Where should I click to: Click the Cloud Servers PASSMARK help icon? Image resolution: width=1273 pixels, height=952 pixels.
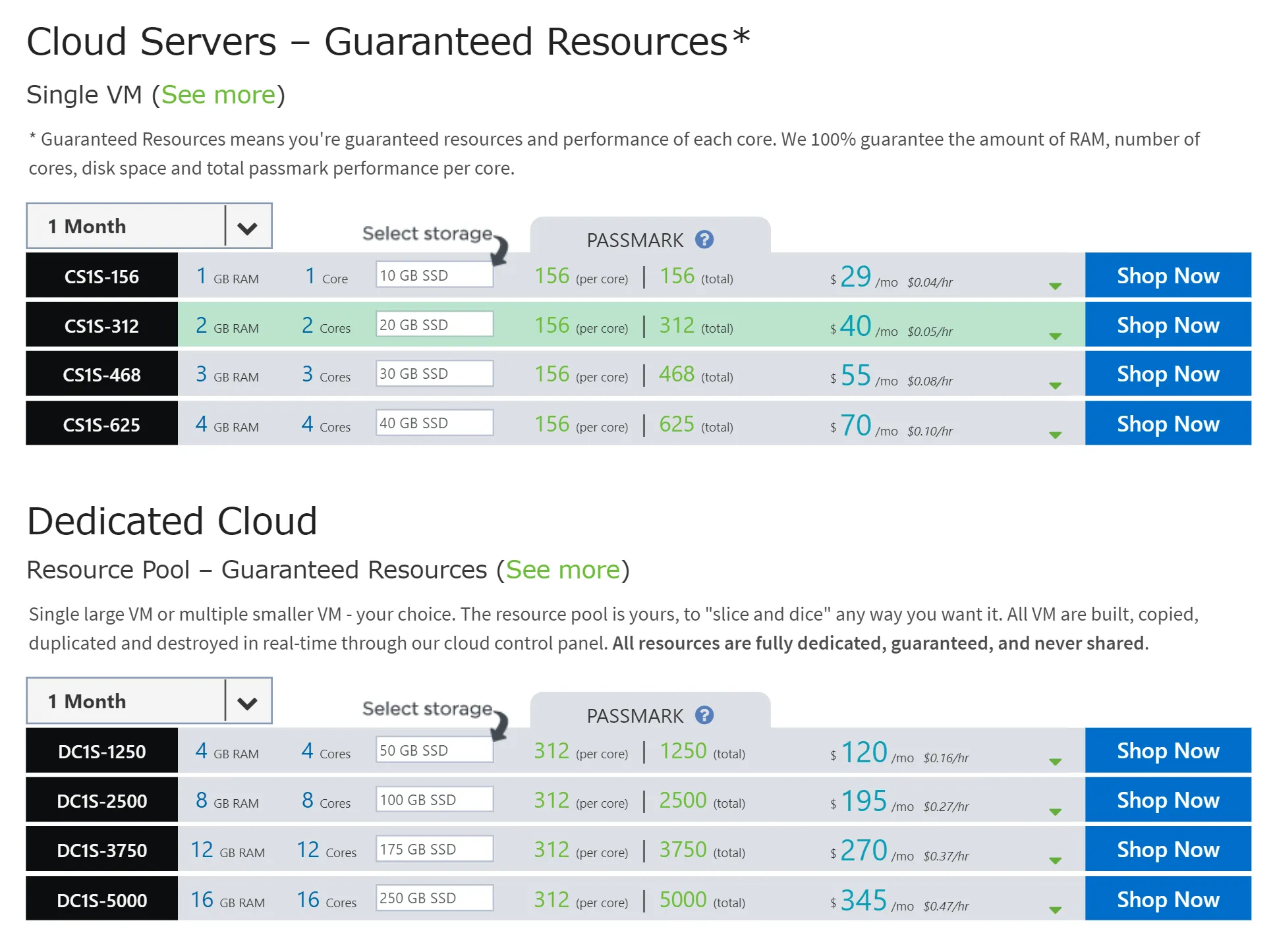click(x=704, y=239)
